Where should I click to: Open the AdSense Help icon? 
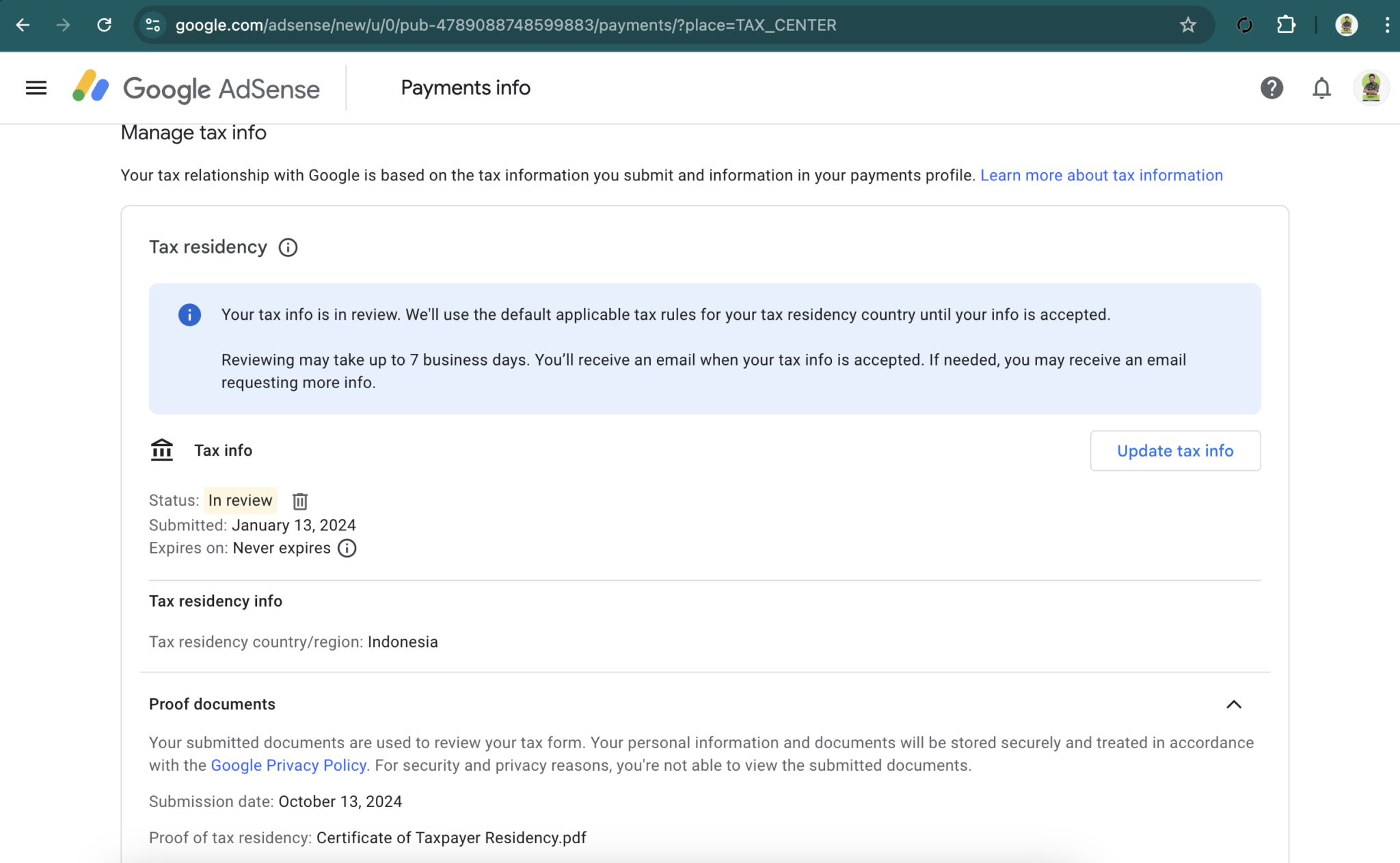tap(1271, 87)
